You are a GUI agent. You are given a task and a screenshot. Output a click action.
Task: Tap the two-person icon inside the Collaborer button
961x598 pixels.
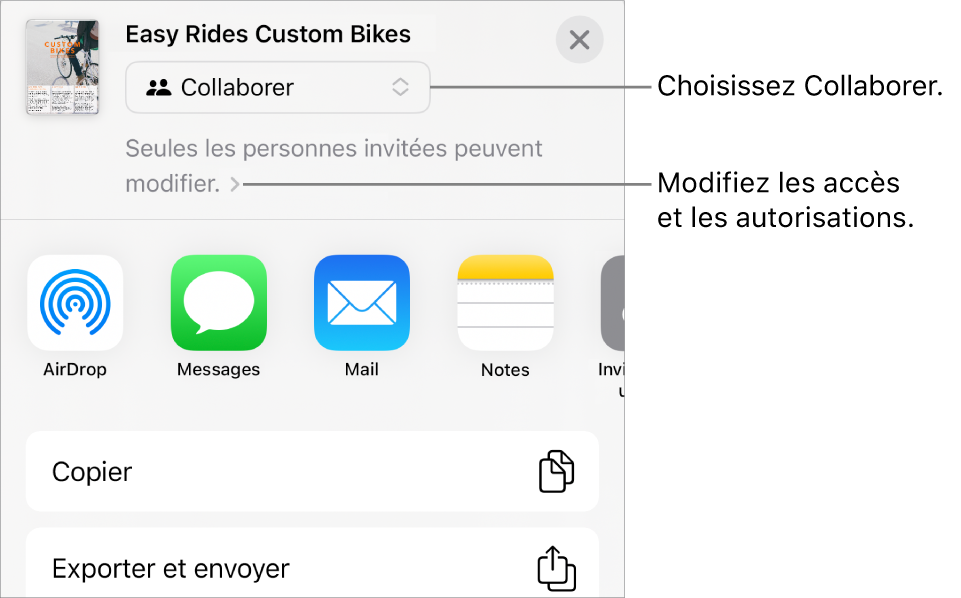(x=160, y=87)
